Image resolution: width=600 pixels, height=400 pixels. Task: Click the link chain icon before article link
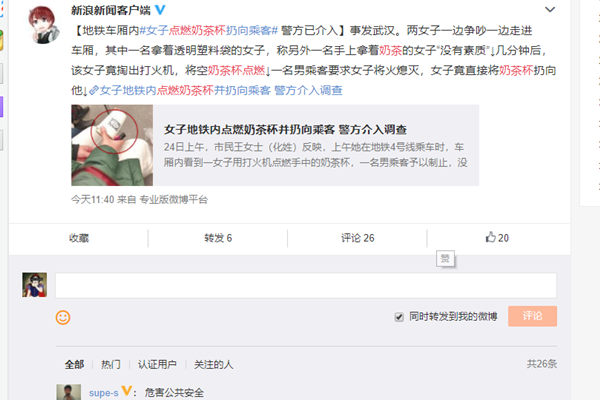pyautogui.click(x=94, y=90)
